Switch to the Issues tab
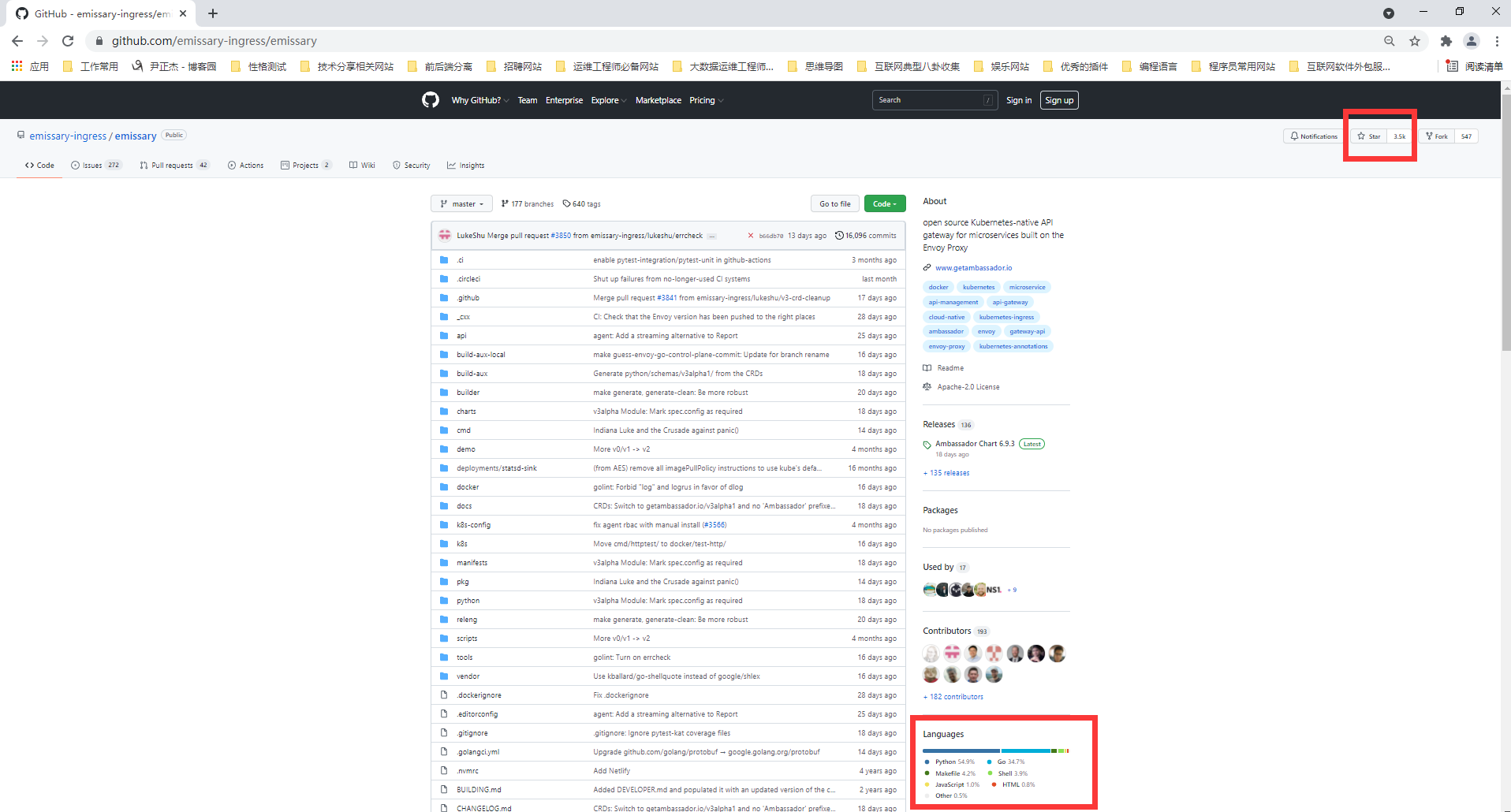The height and width of the screenshot is (812, 1511). pyautogui.click(x=93, y=166)
